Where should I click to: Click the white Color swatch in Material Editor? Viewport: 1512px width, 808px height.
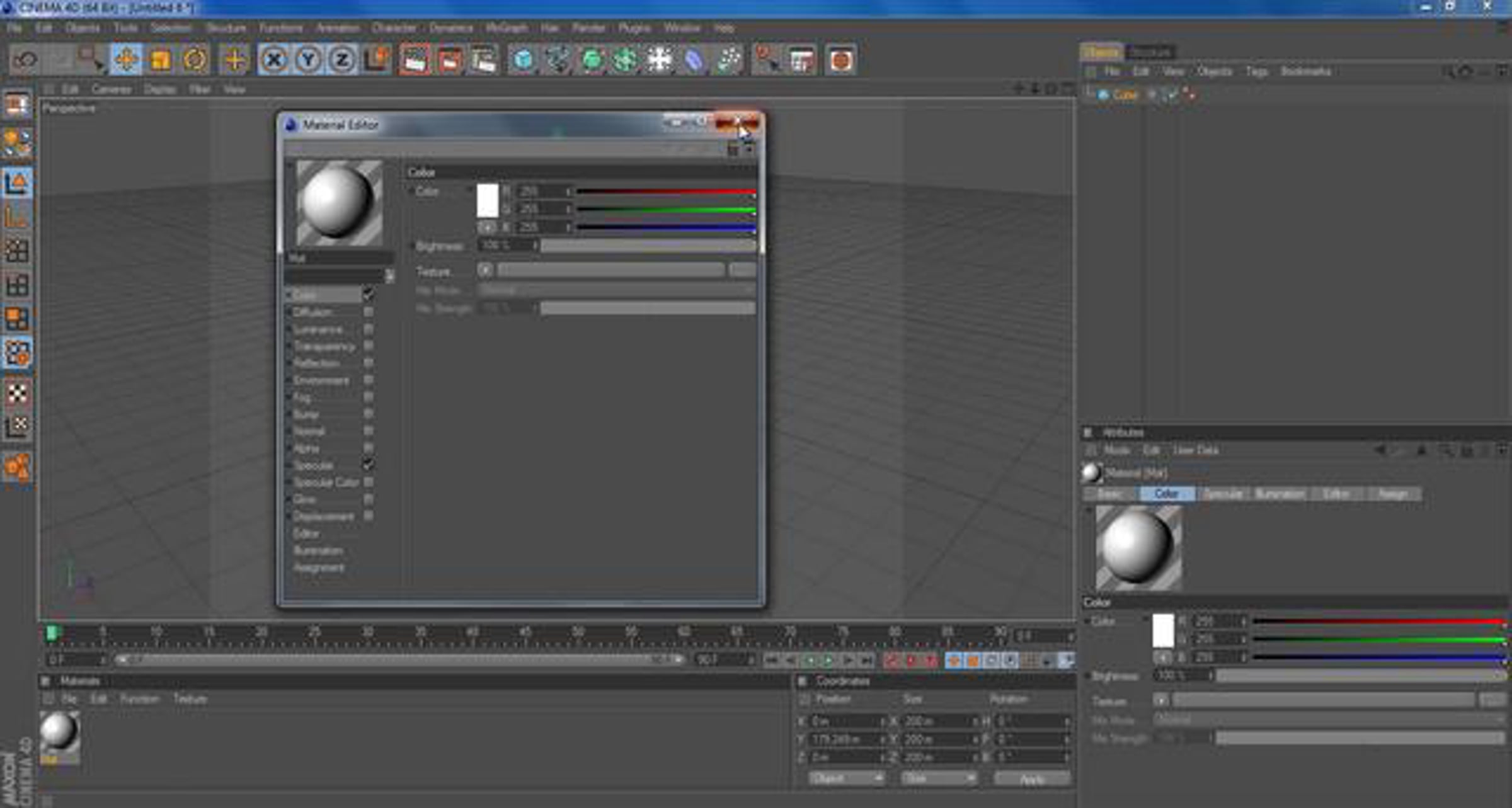488,201
